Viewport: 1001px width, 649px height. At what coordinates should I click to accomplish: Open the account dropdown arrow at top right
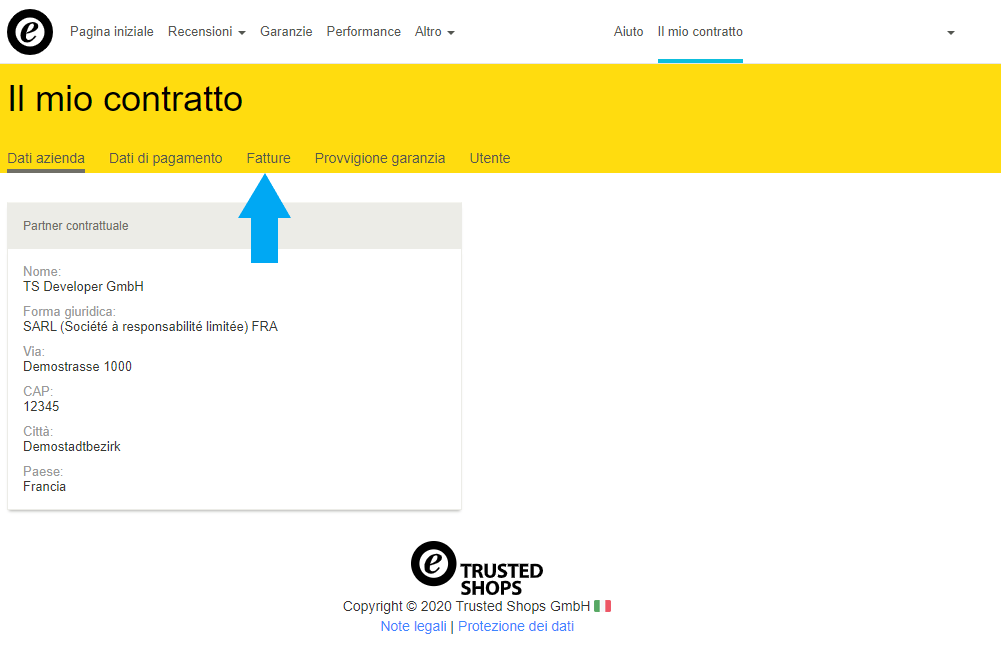(951, 33)
